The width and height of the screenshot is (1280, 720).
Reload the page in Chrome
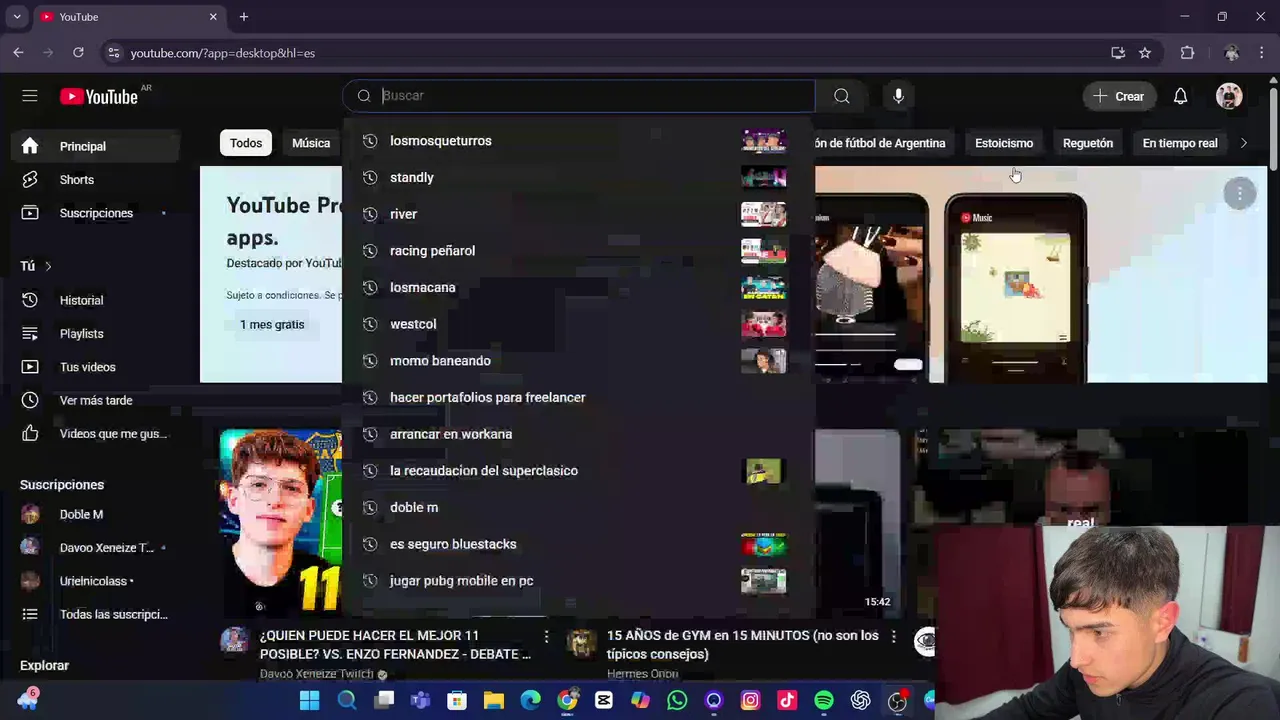pos(78,53)
